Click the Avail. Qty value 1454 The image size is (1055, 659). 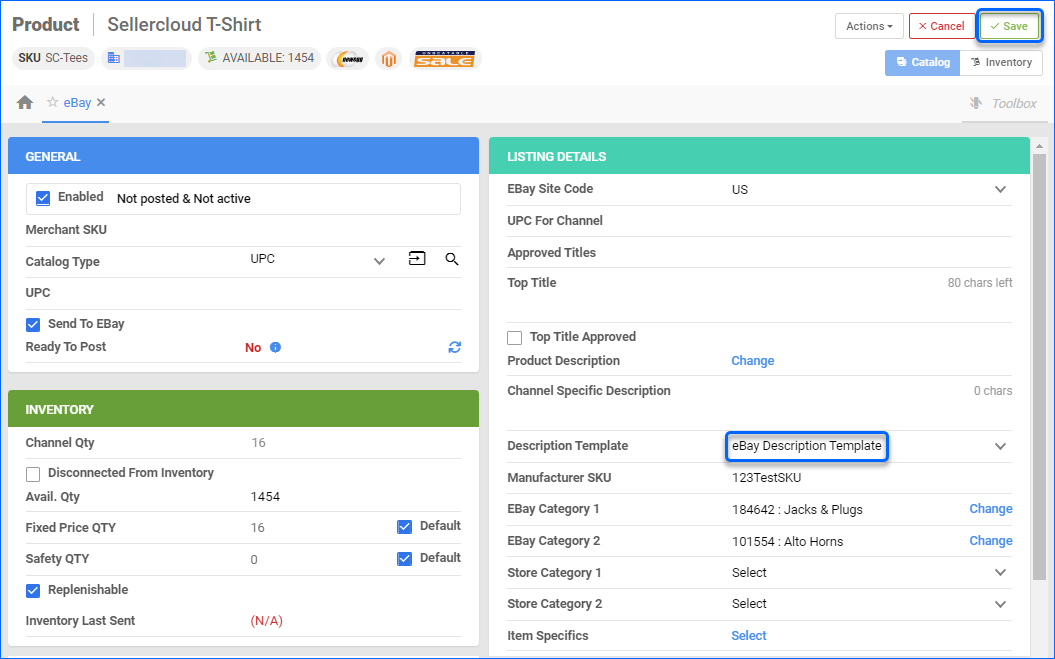pos(265,497)
